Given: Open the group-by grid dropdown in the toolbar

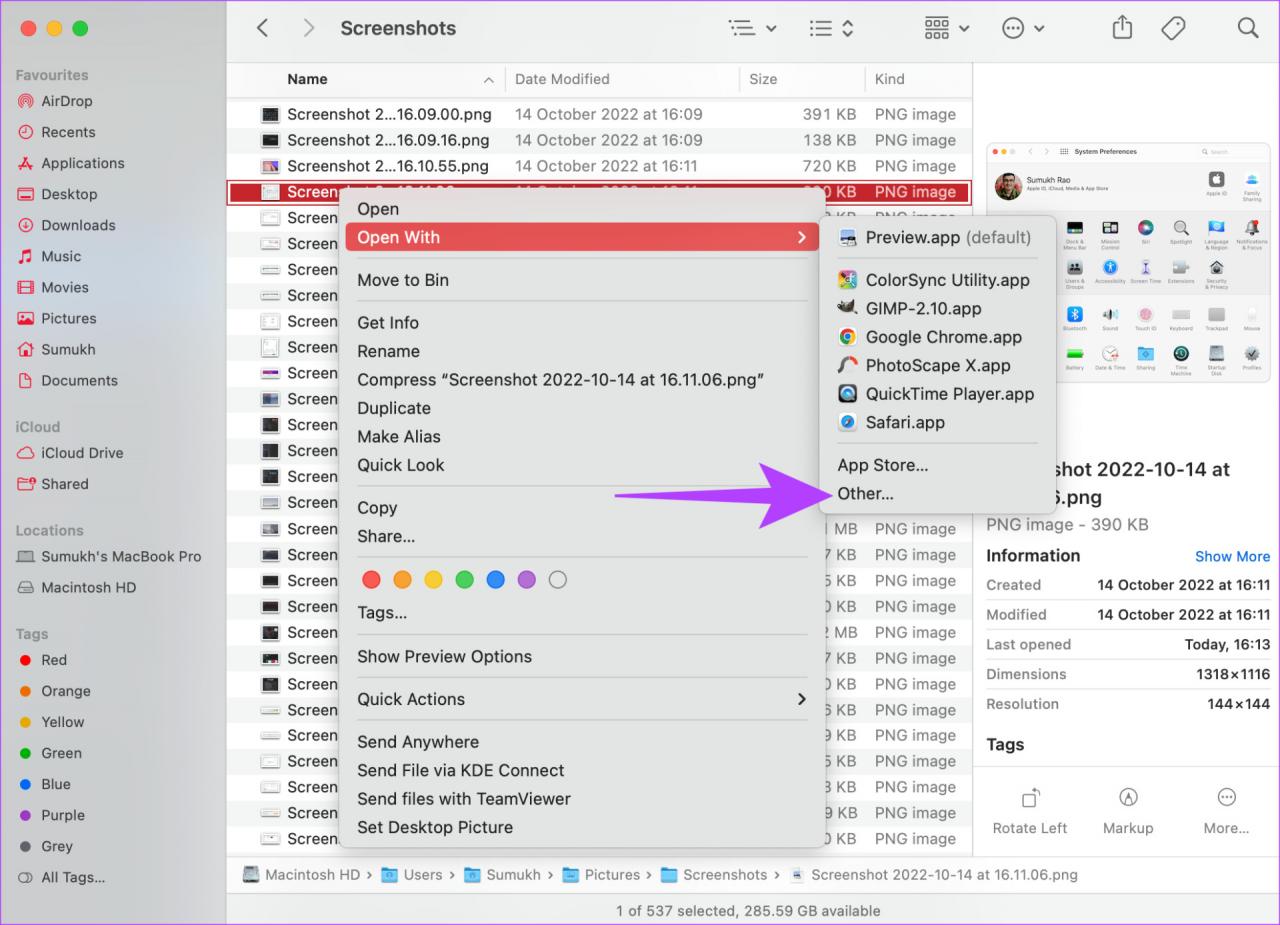Looking at the screenshot, I should coord(946,28).
